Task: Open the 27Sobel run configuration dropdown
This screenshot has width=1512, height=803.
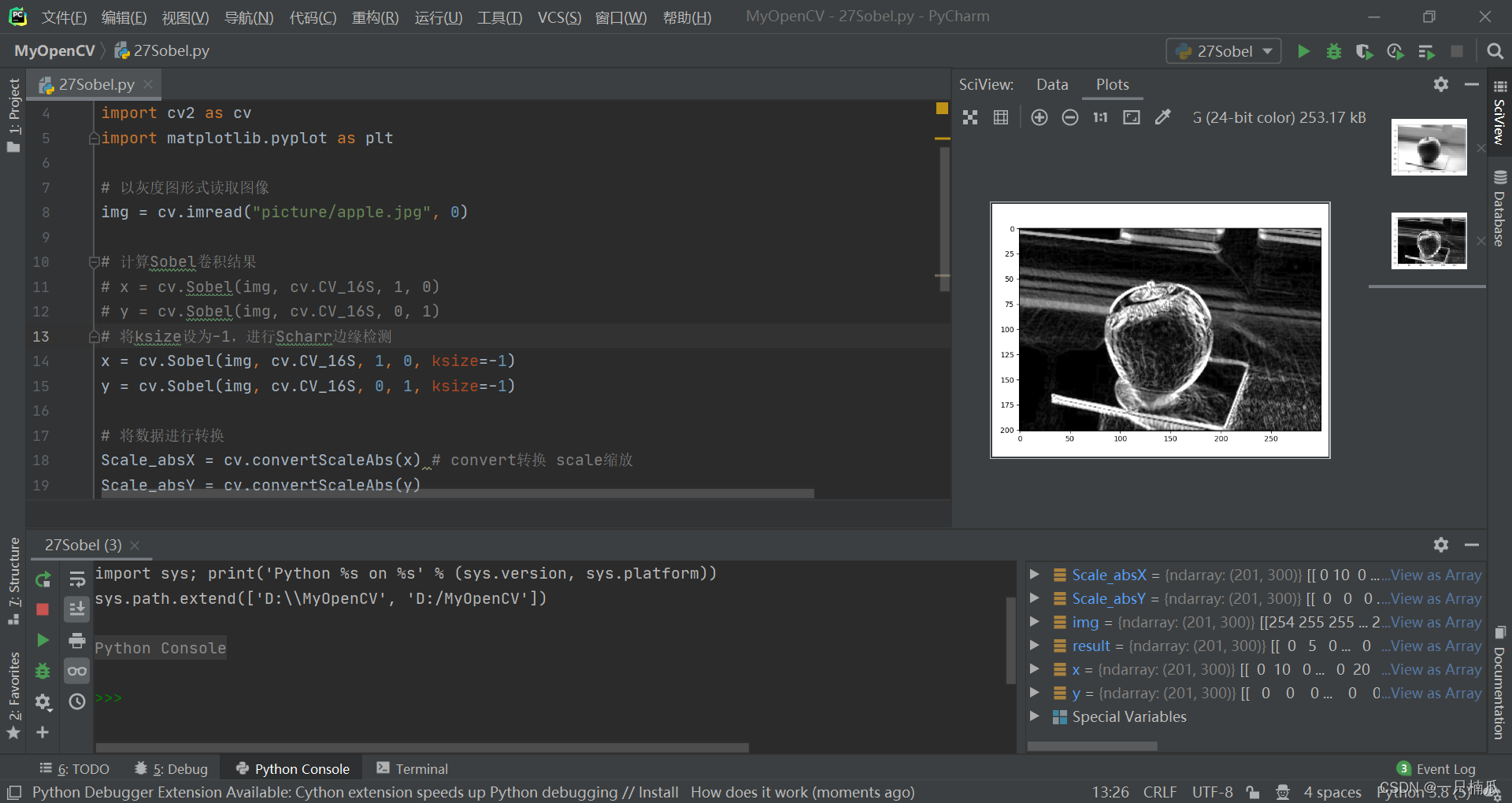Action: [1268, 50]
